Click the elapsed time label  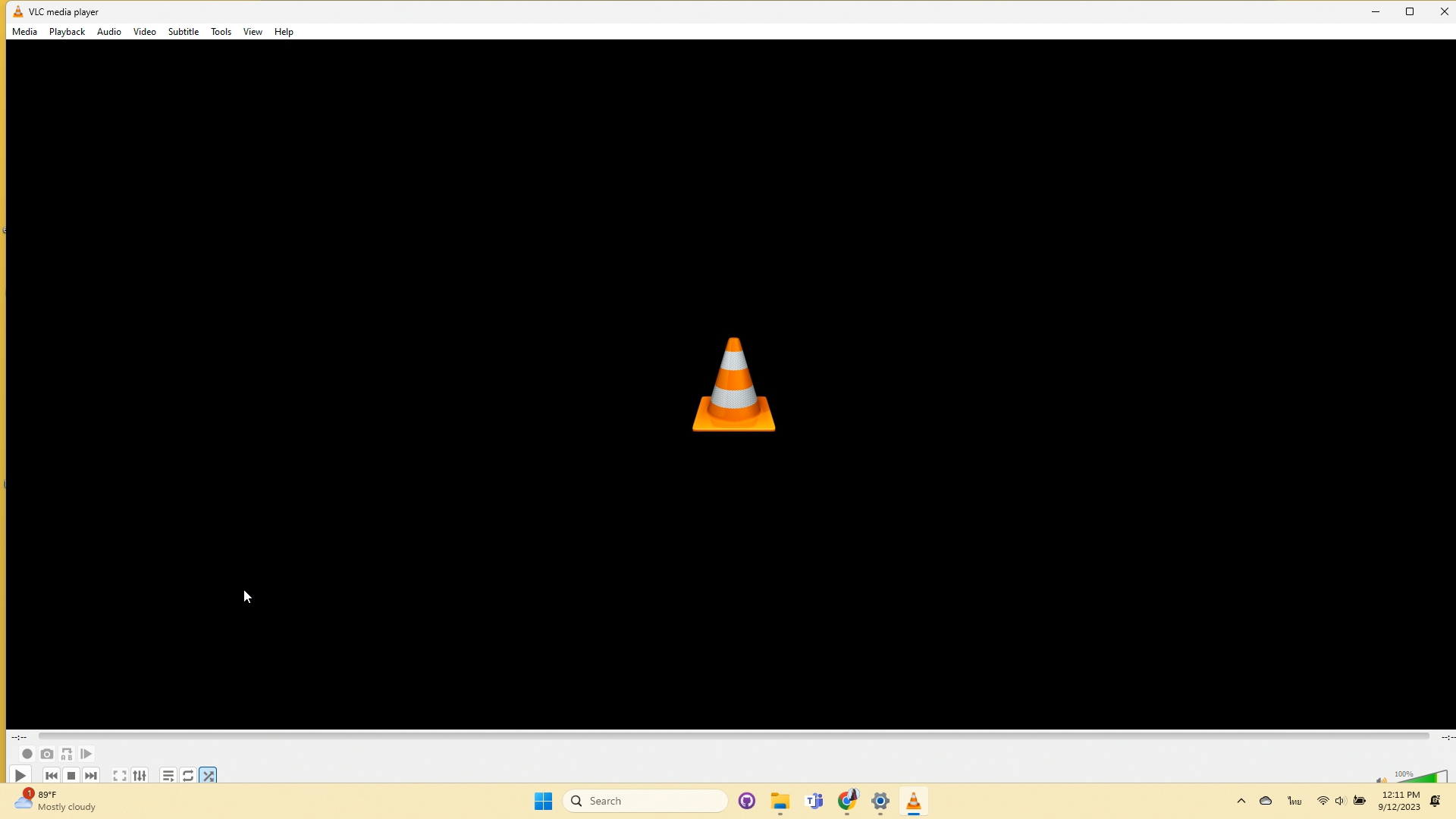pyautogui.click(x=19, y=737)
